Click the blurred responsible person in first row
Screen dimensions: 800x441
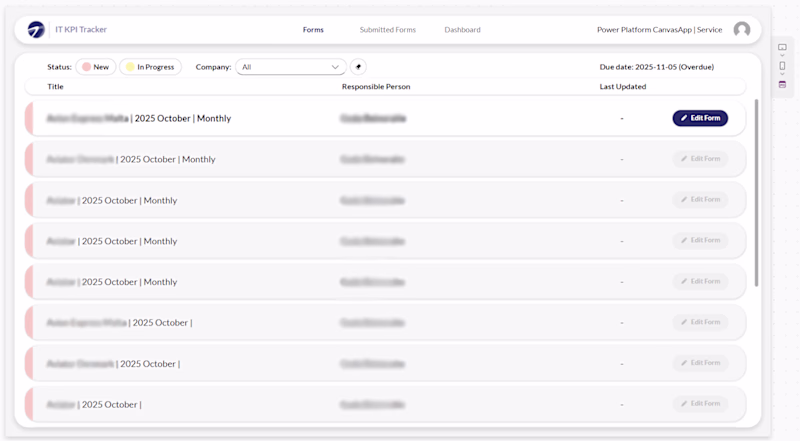click(x=373, y=118)
